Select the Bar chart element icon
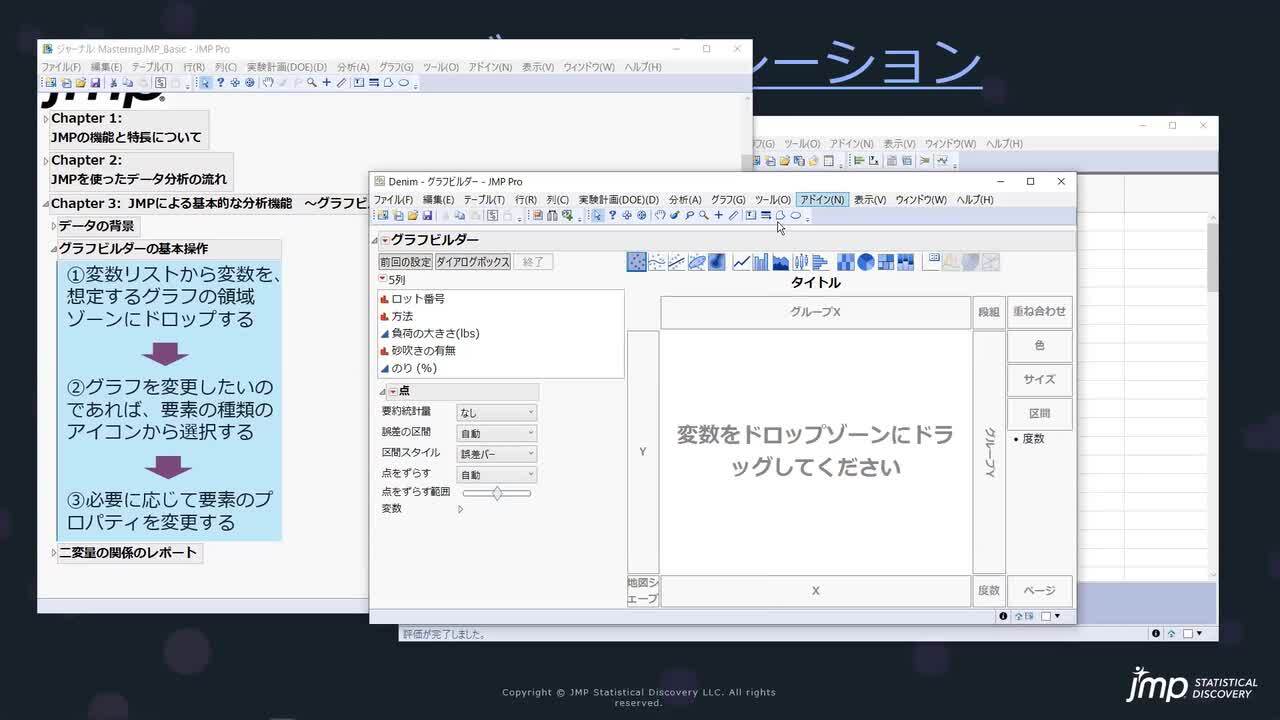The height and width of the screenshot is (720, 1280). [x=760, y=262]
